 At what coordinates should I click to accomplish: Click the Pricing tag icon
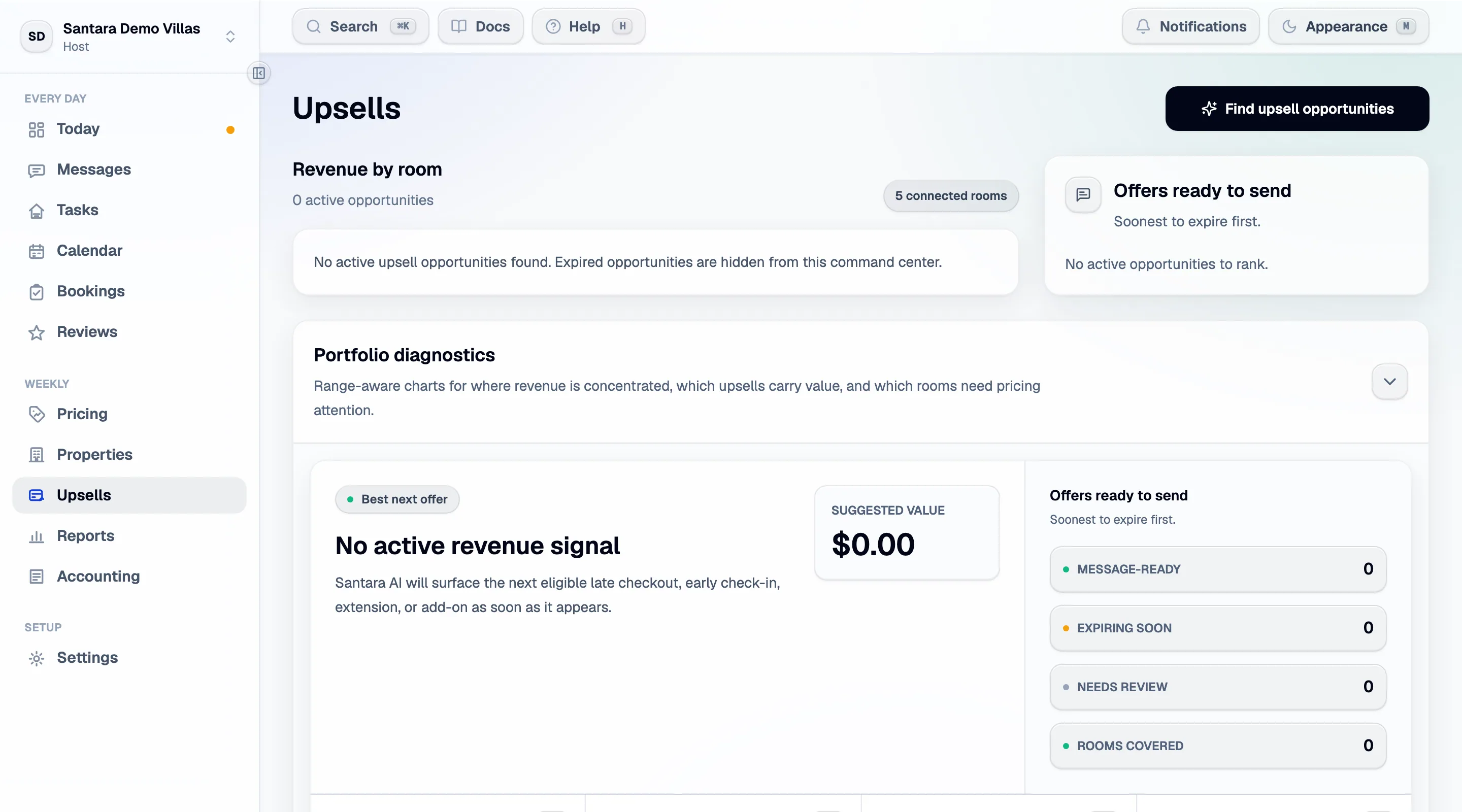(37, 414)
